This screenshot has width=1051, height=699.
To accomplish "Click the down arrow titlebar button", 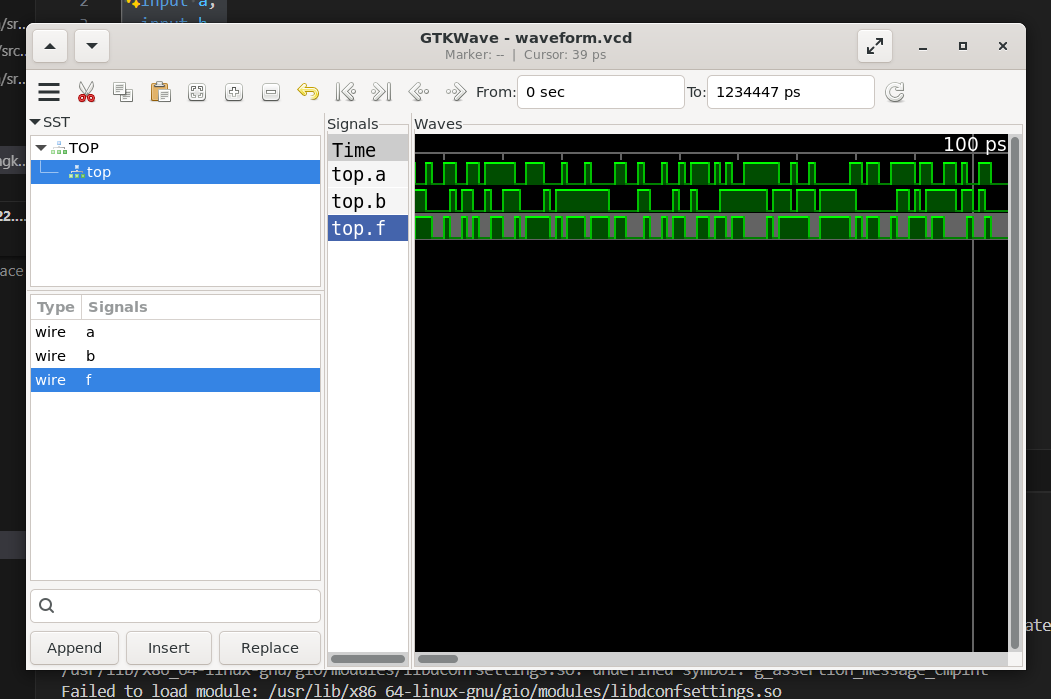I will pyautogui.click(x=92, y=46).
